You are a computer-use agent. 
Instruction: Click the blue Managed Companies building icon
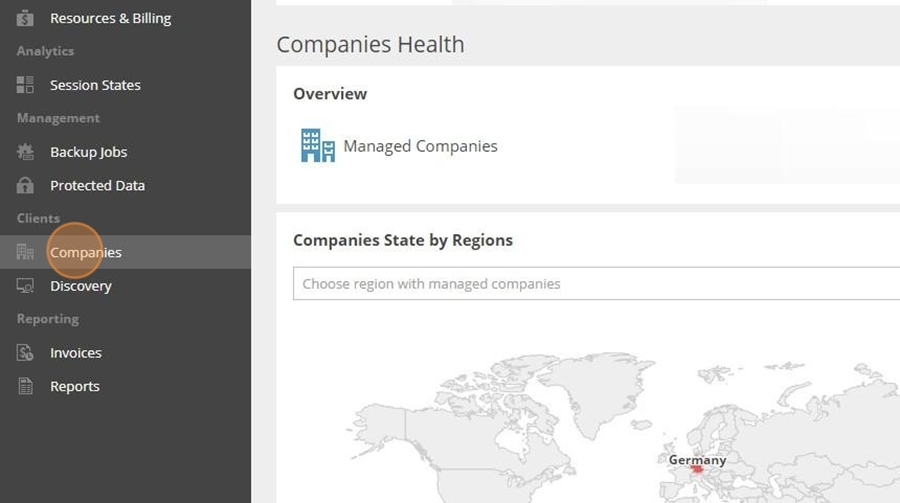[x=317, y=145]
